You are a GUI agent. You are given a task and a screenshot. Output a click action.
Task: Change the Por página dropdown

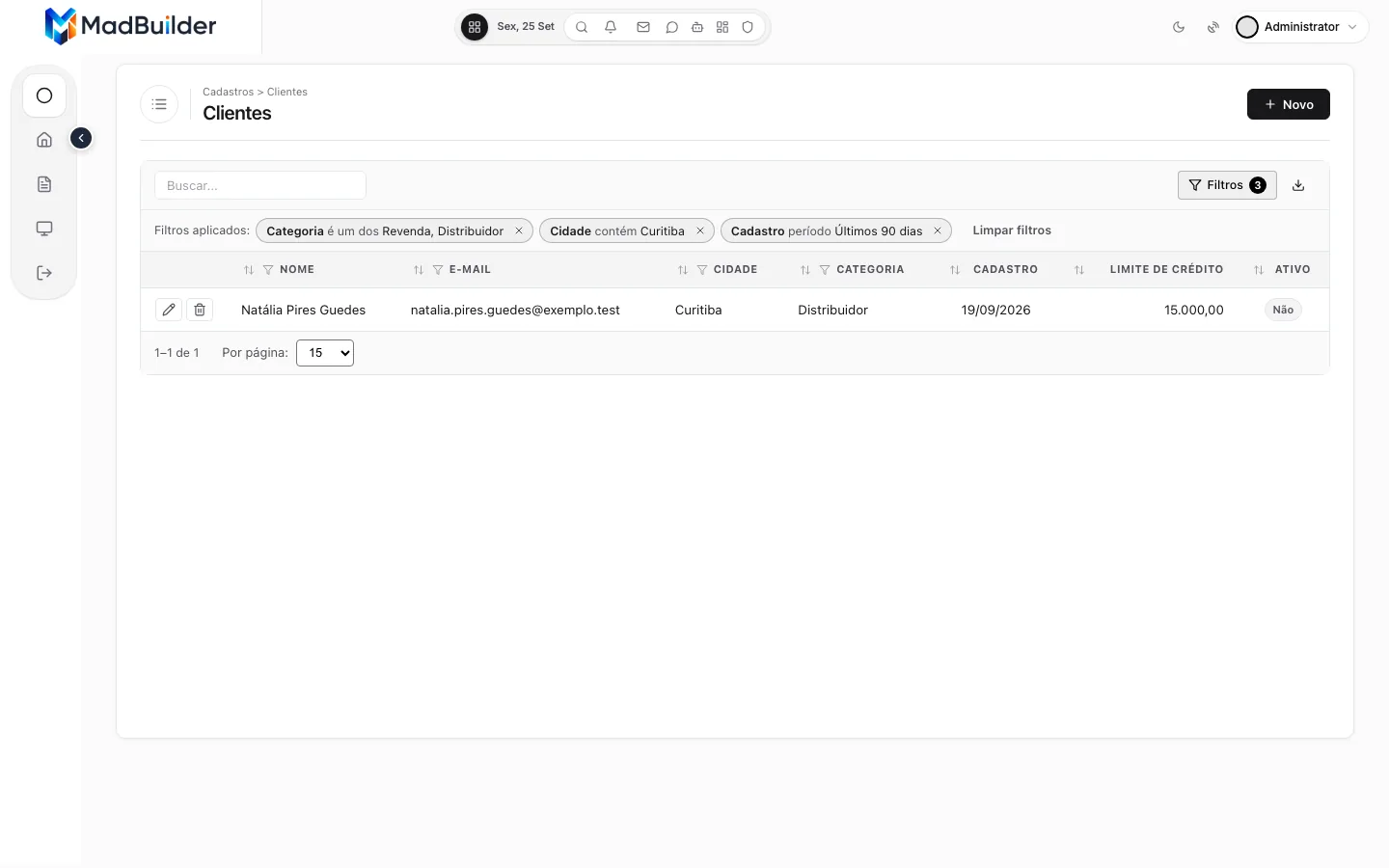tap(325, 353)
